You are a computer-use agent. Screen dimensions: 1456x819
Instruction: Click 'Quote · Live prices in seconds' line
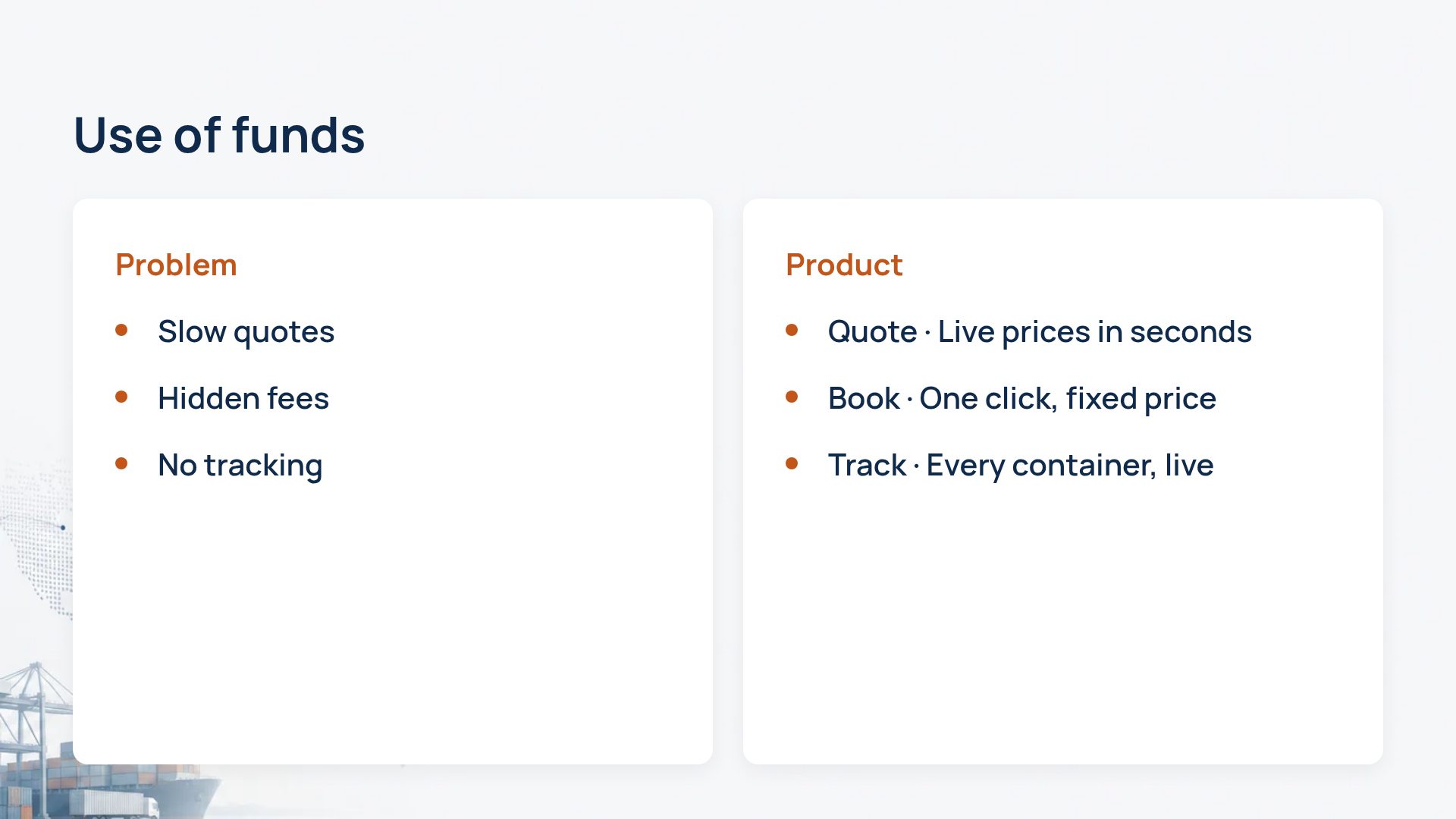[x=1040, y=331]
